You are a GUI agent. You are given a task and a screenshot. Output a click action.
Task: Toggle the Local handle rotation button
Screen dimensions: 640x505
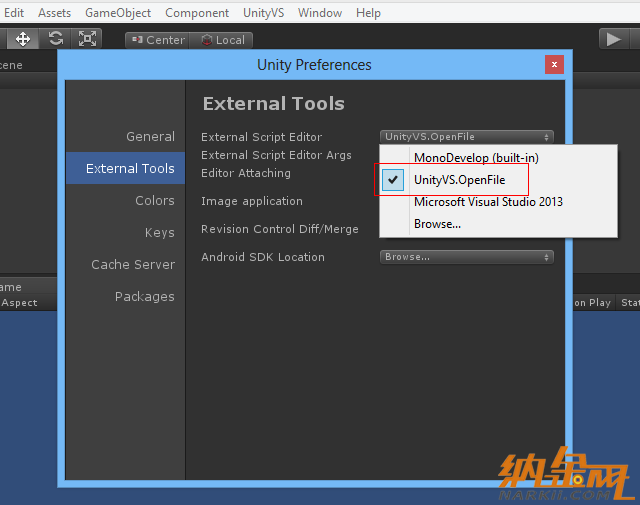[x=221, y=40]
